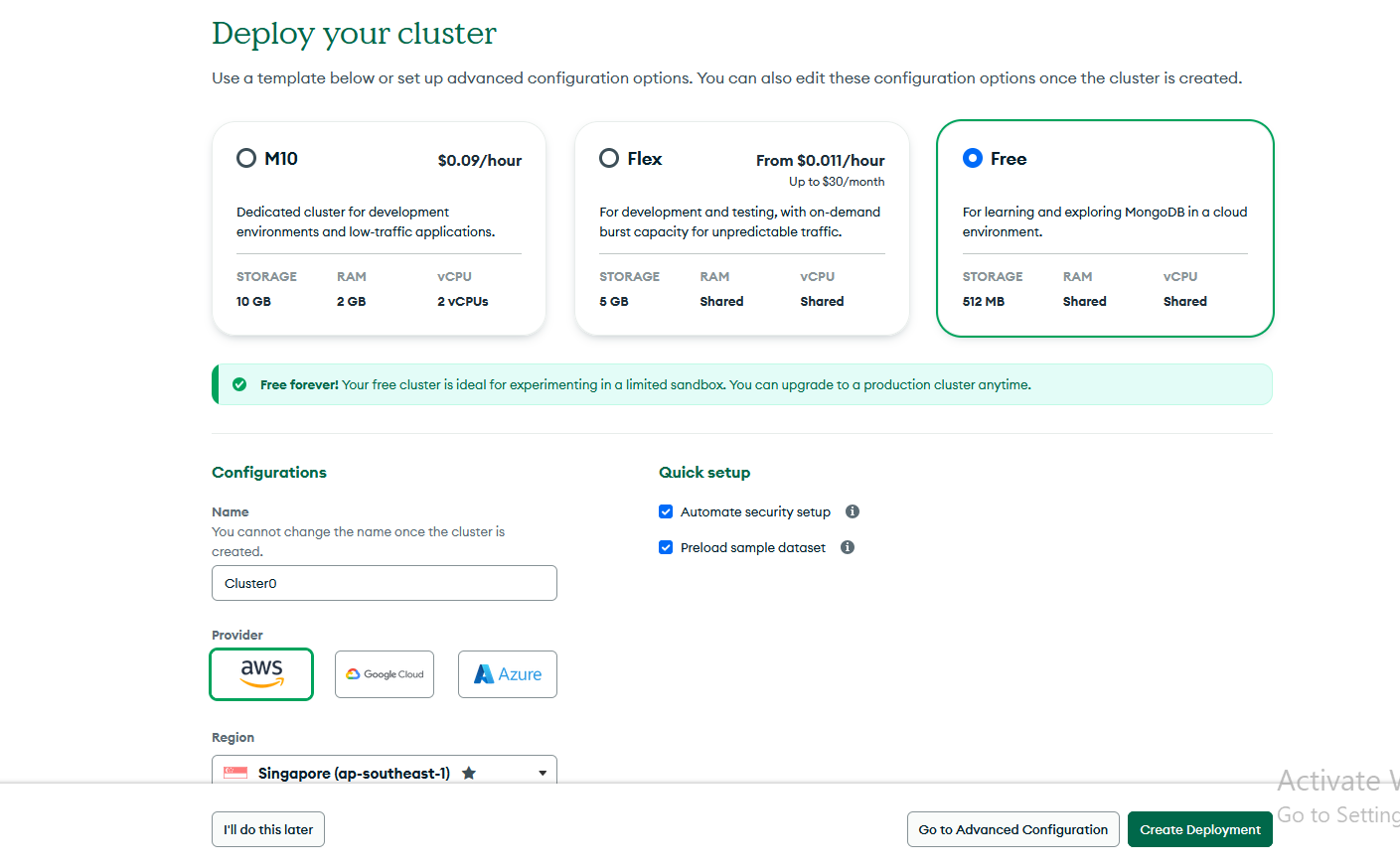
Task: Click info icon beside Preload sample dataset
Action: (x=847, y=547)
